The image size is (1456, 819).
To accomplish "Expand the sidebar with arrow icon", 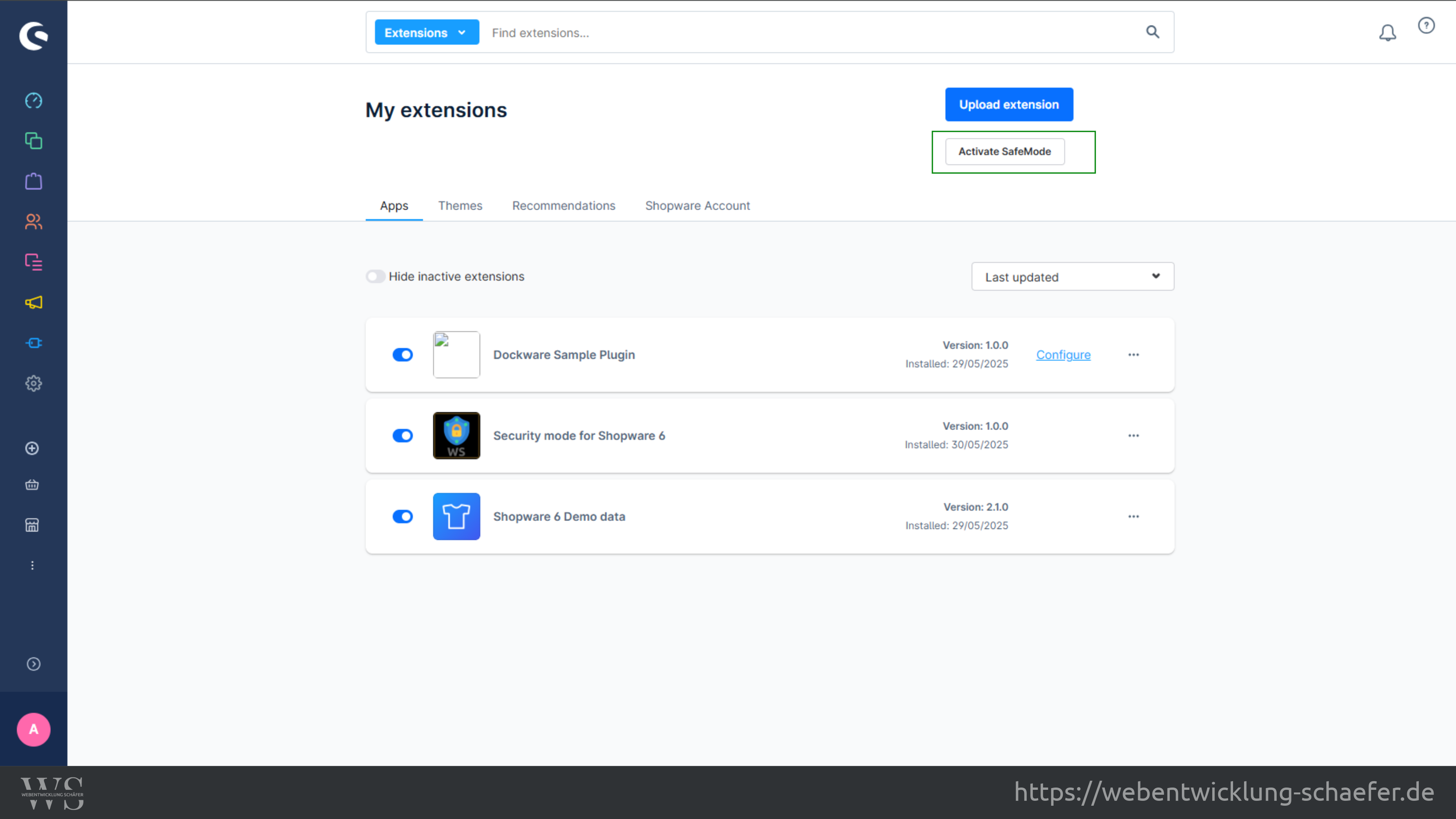I will tap(34, 664).
